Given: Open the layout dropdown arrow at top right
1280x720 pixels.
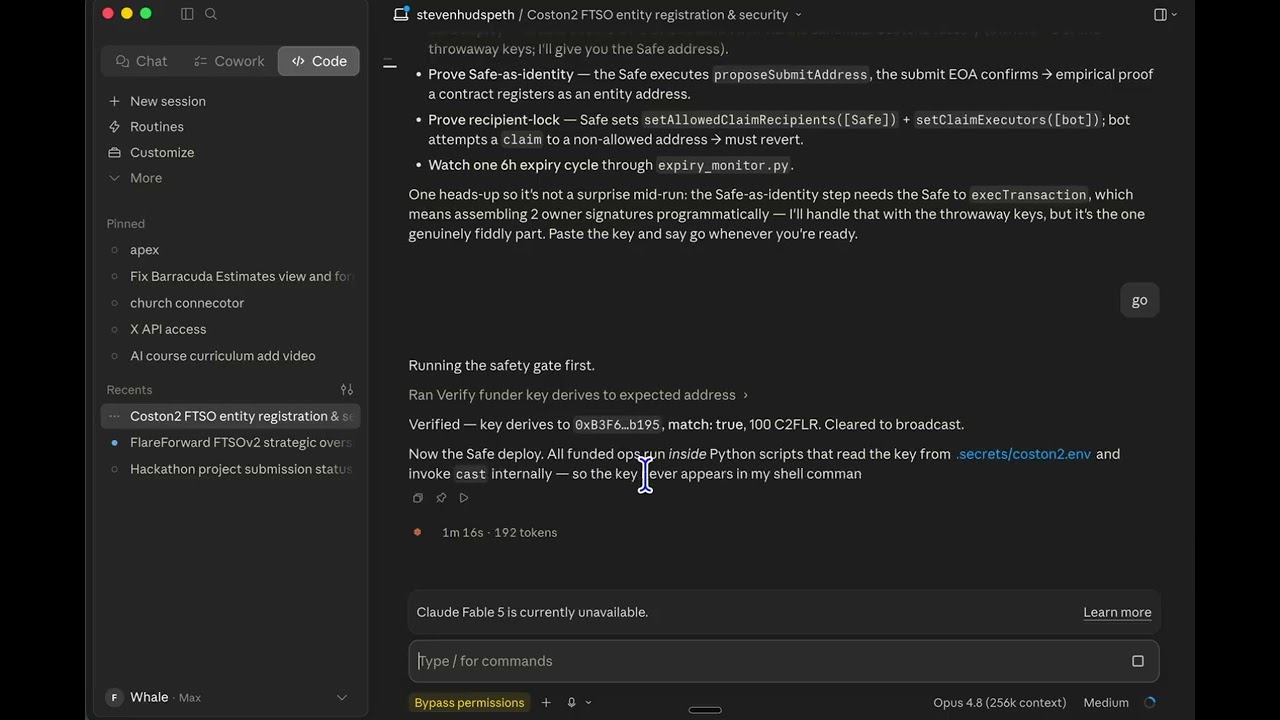Looking at the screenshot, I should click(1174, 14).
